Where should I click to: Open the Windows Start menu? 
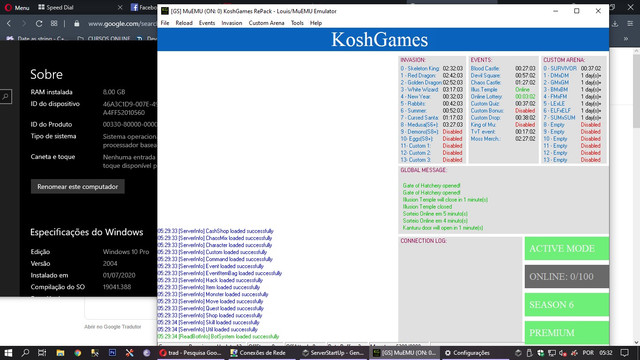click(x=8, y=353)
